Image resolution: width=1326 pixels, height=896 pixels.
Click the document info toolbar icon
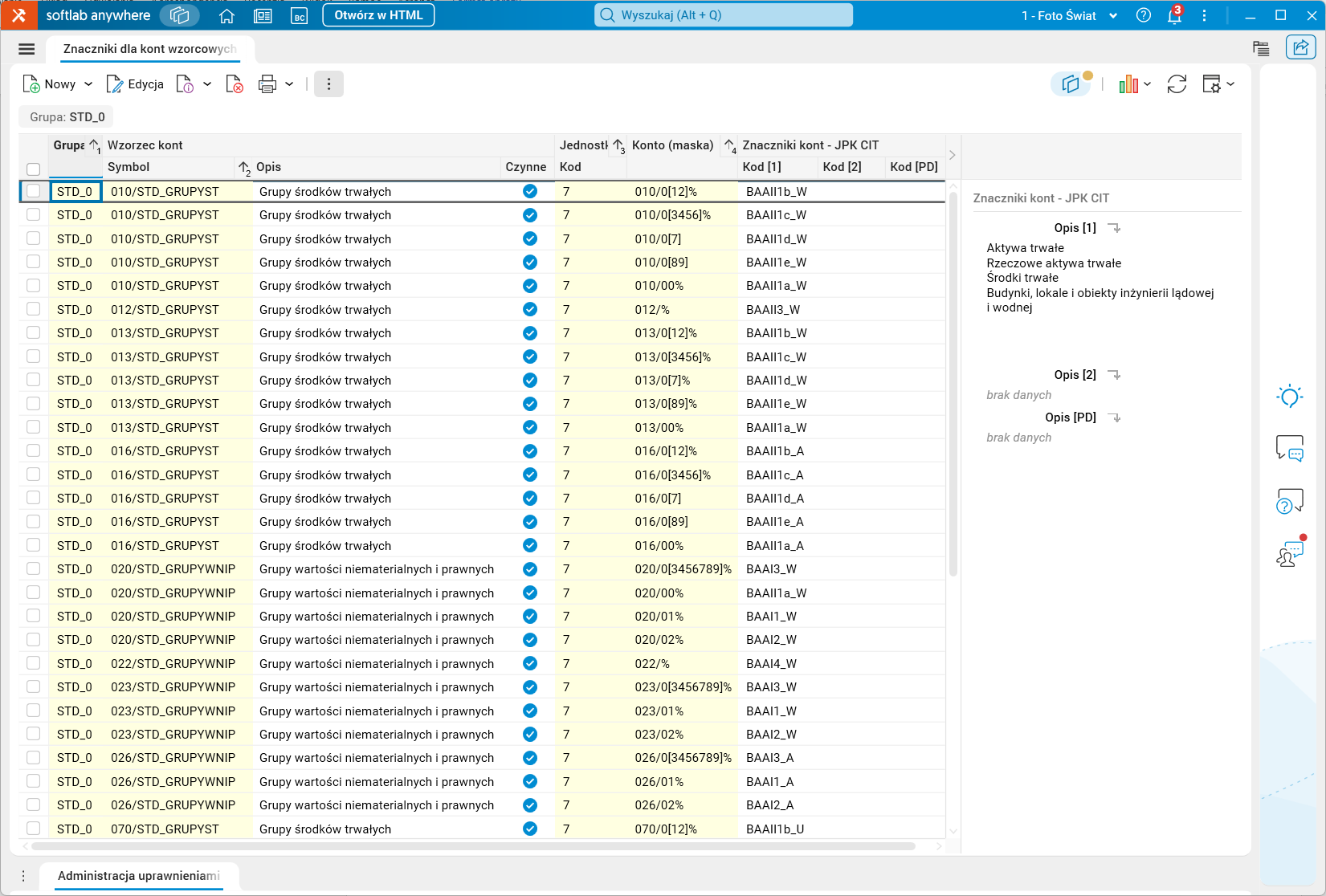tap(185, 84)
